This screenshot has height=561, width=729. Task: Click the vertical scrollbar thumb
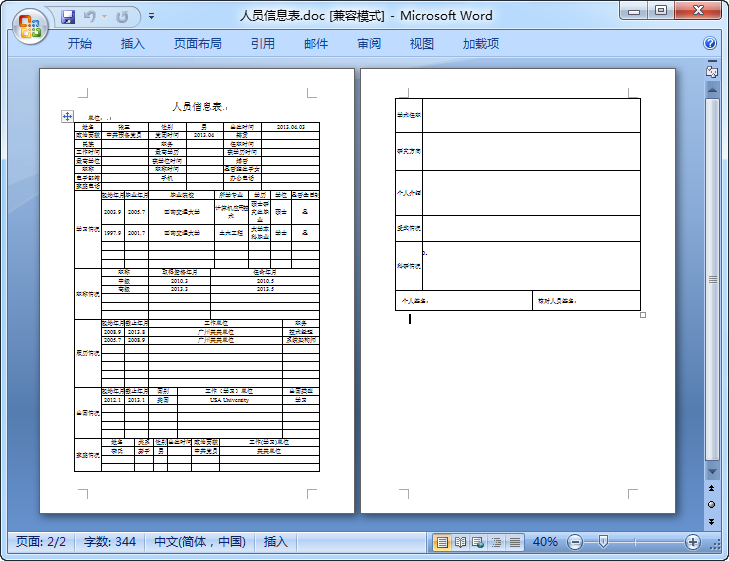(x=712, y=279)
